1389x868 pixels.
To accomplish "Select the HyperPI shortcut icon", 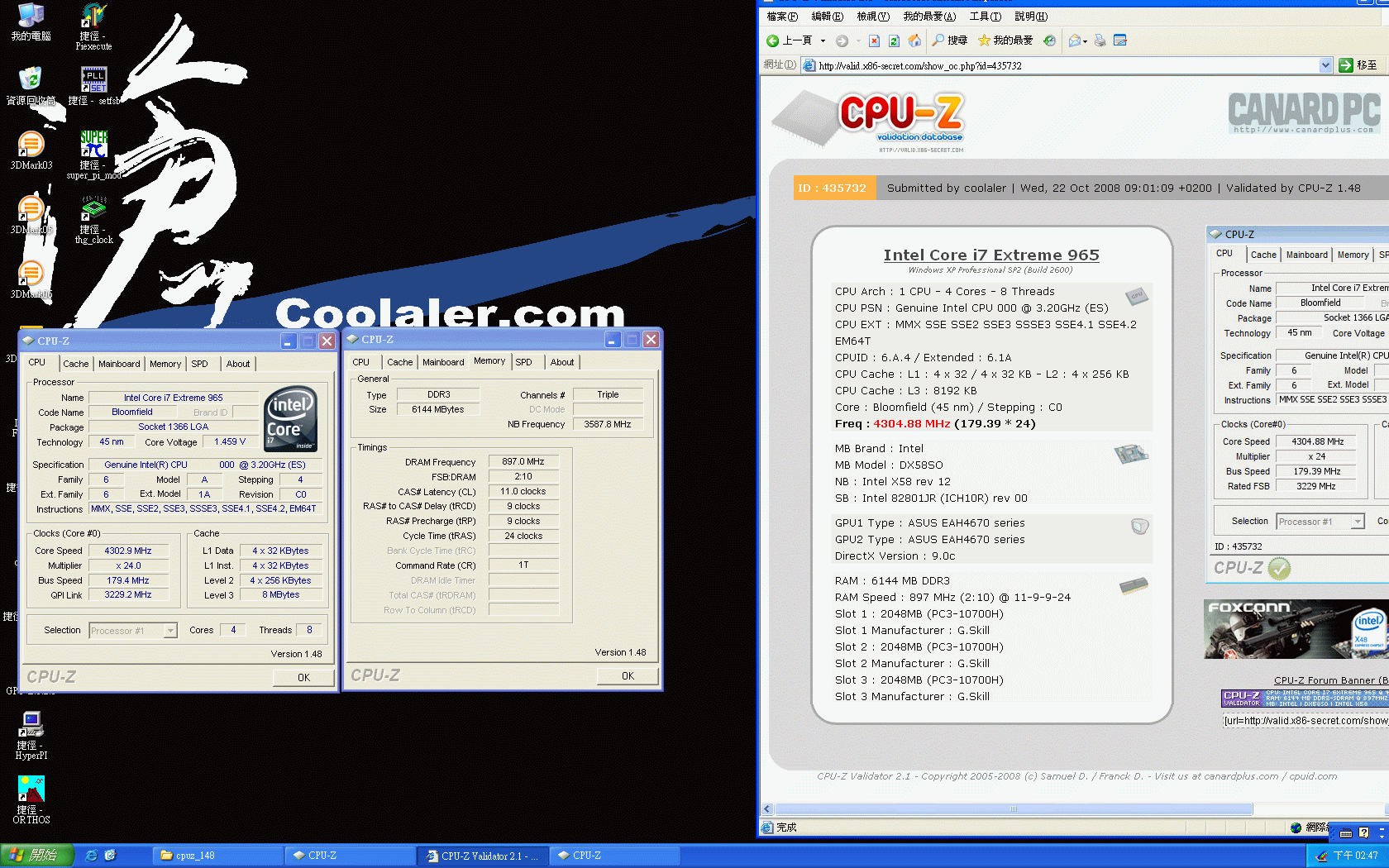I will click(x=31, y=736).
